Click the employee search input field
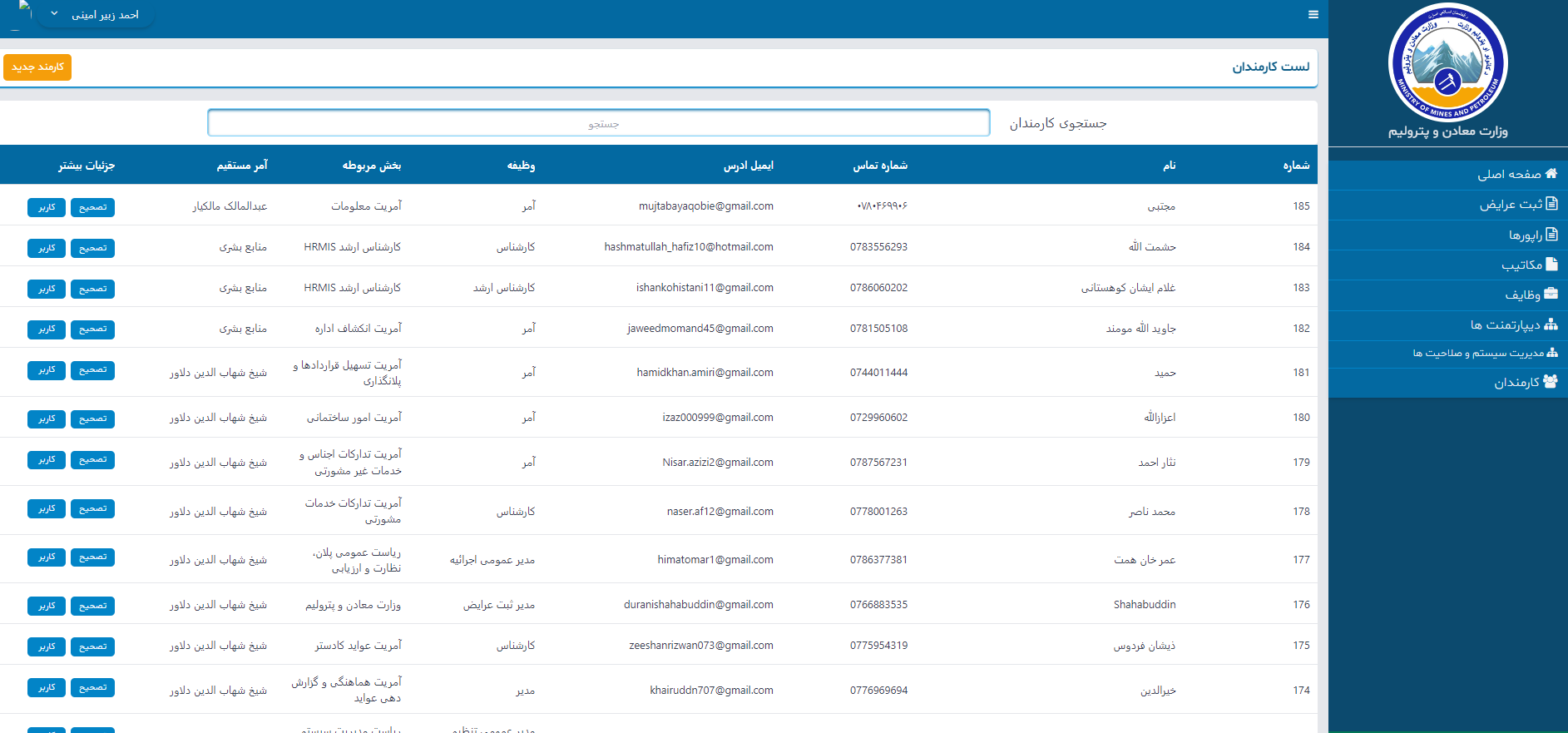Screen dimensions: 1568x733 click(598, 123)
